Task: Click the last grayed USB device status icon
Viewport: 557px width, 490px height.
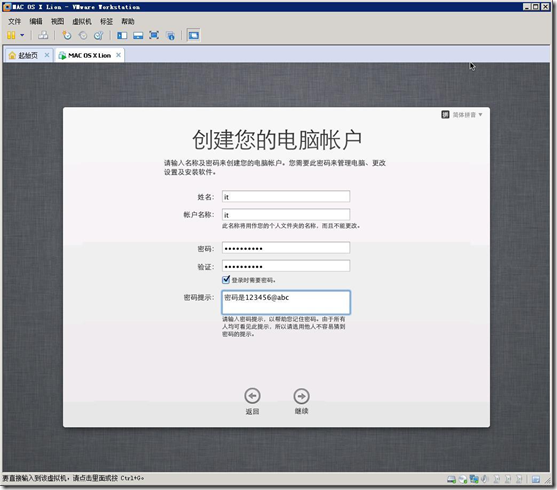Action: 519,479
